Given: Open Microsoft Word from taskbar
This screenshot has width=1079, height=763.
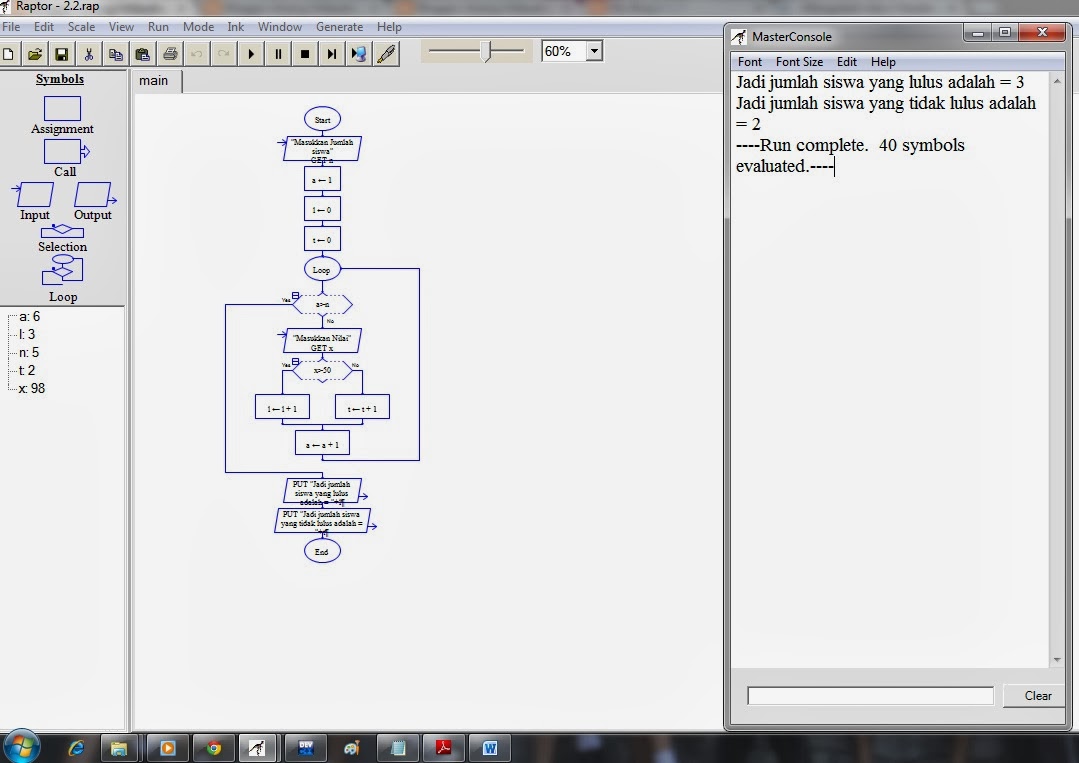Looking at the screenshot, I should (x=489, y=748).
